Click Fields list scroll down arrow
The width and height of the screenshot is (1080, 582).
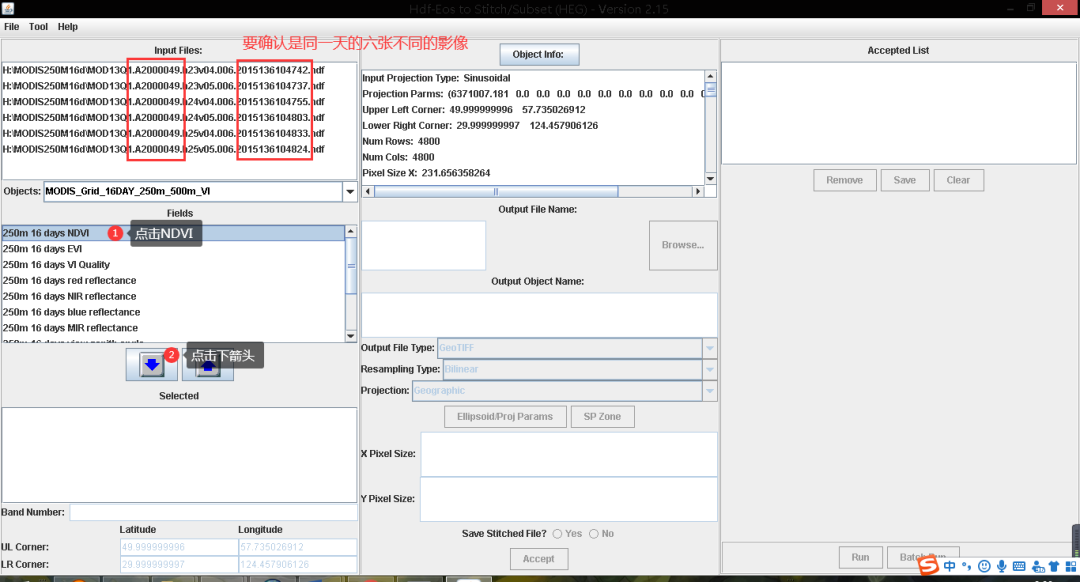[351, 336]
